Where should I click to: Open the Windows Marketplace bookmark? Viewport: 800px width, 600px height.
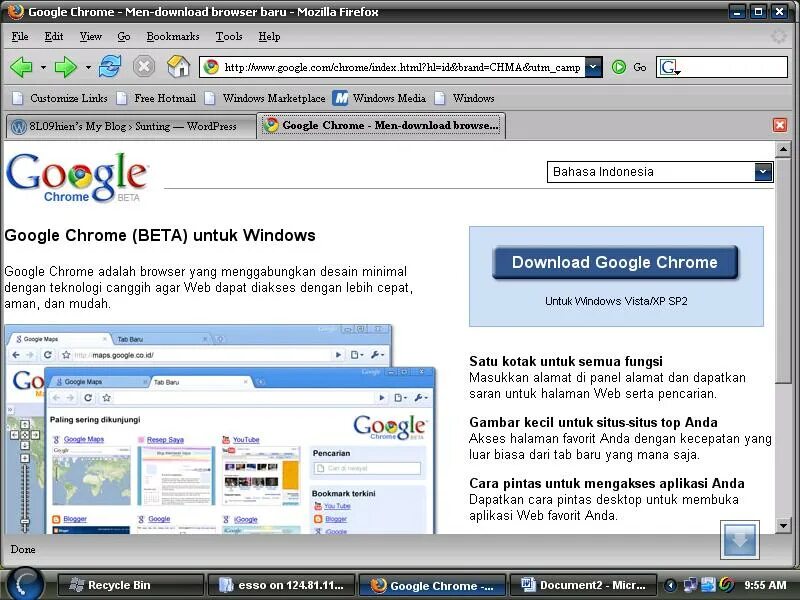point(265,98)
